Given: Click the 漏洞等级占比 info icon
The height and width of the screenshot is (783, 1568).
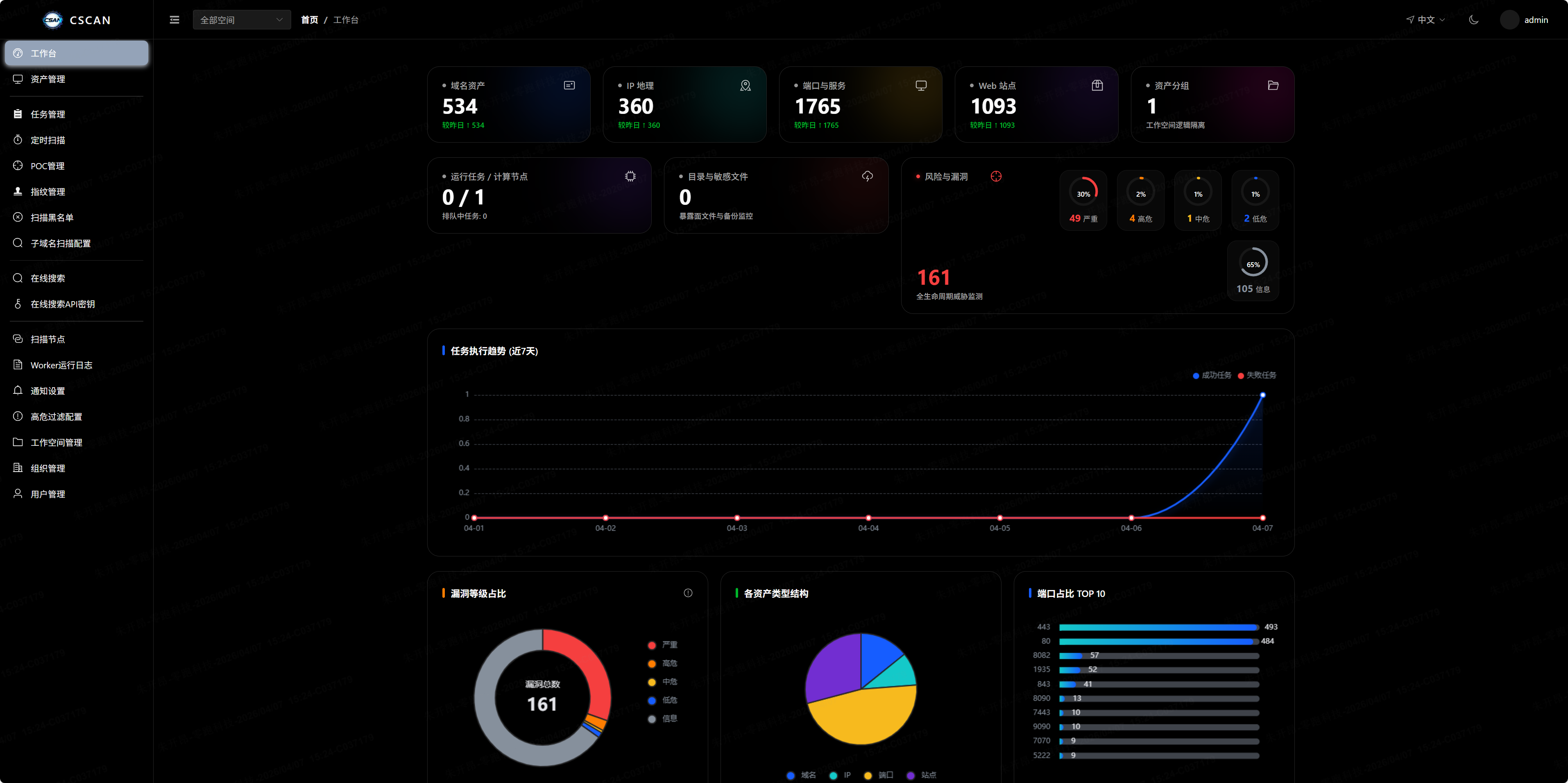Looking at the screenshot, I should [x=688, y=593].
